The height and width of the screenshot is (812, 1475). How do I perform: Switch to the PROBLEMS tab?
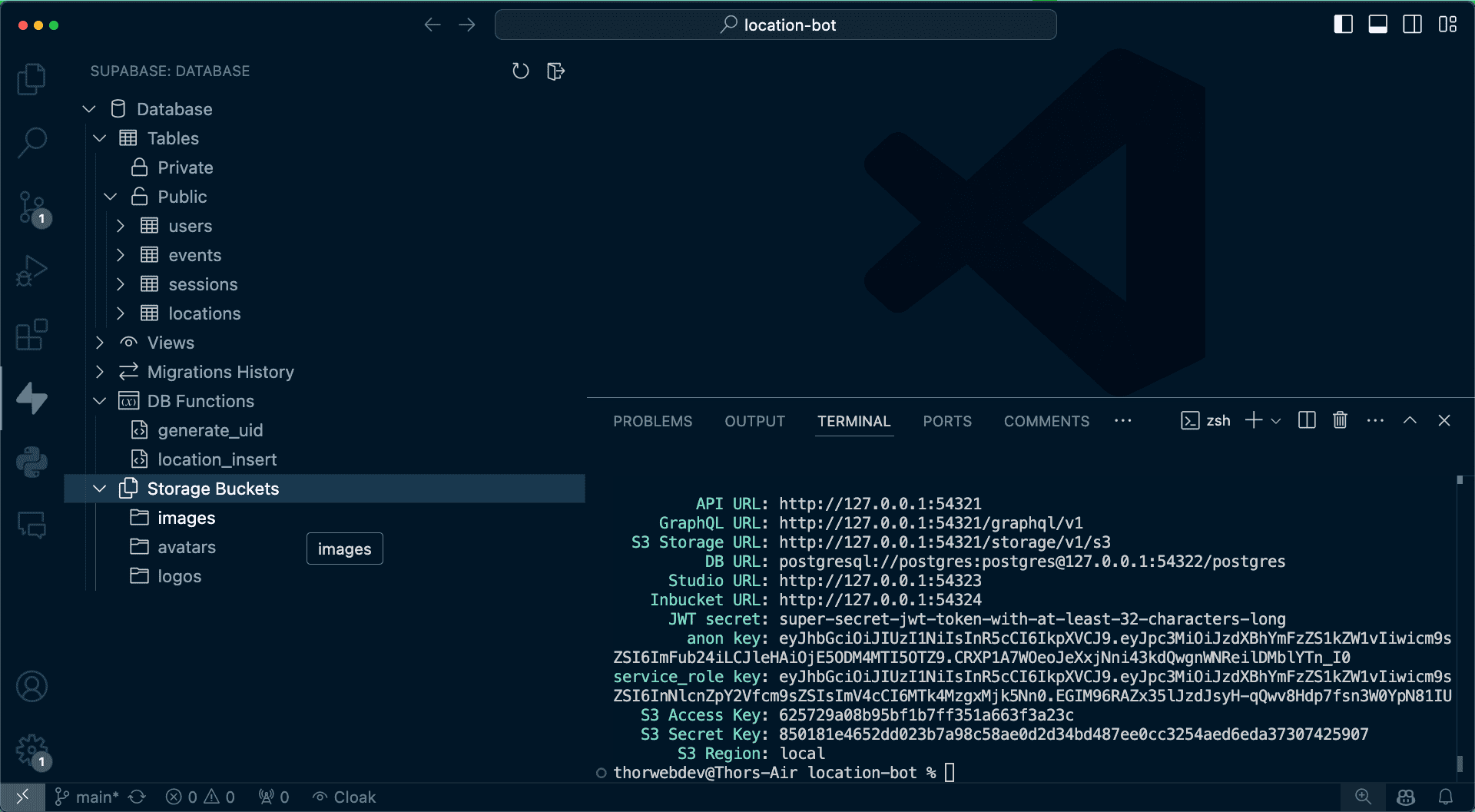point(652,421)
